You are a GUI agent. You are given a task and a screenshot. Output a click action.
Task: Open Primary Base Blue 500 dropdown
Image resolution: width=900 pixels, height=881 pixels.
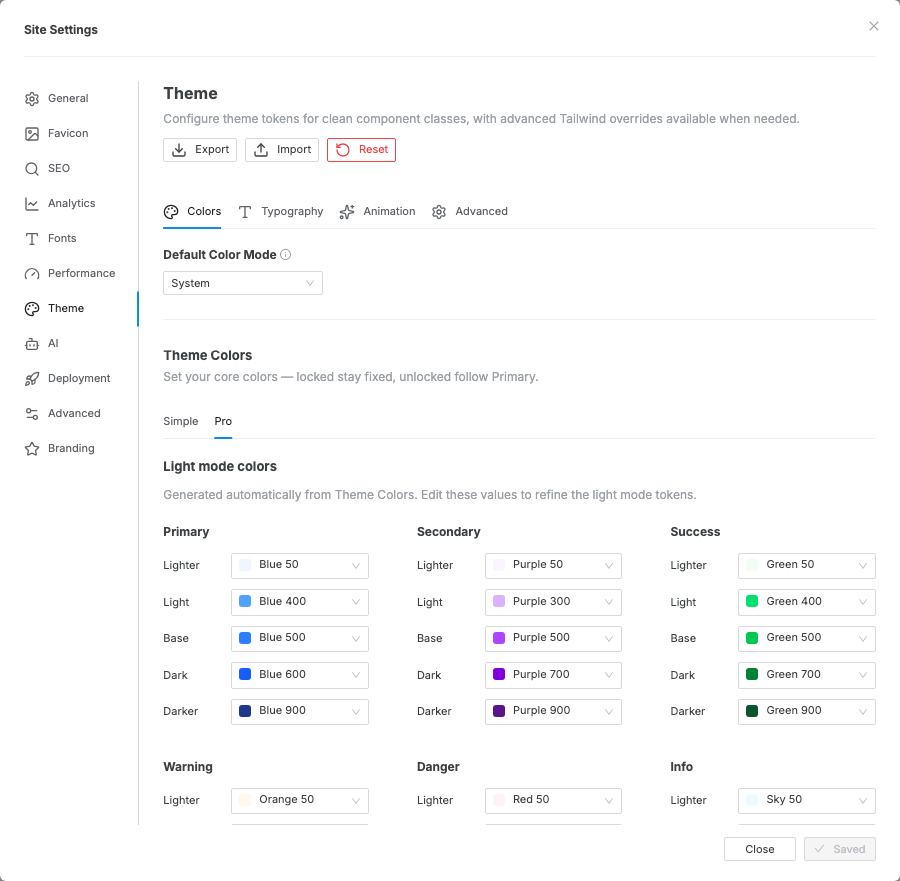tap(300, 638)
